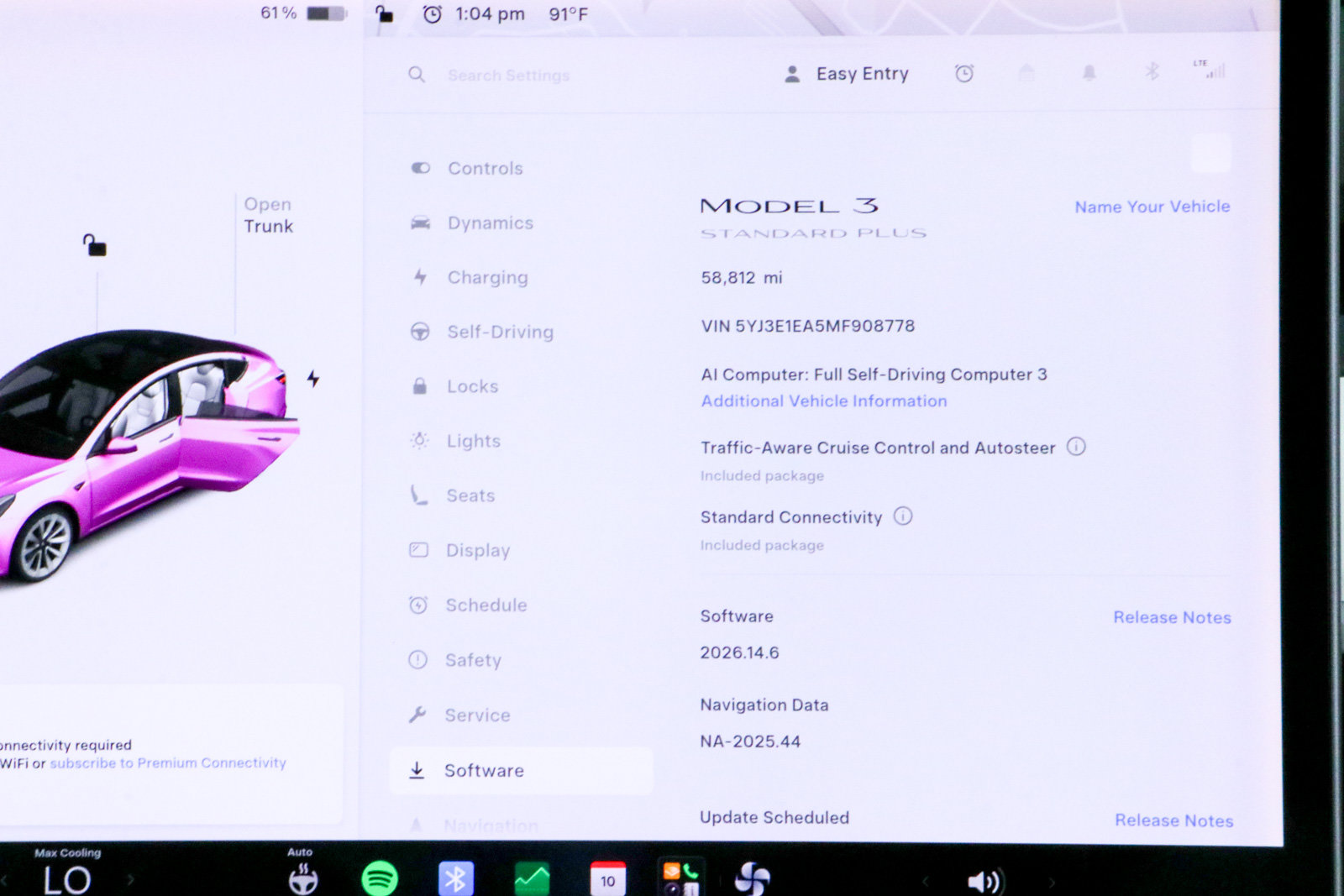Viewport: 1344px width, 896px height.
Task: Open Release Notes beside the Software heading
Action: tap(1173, 617)
